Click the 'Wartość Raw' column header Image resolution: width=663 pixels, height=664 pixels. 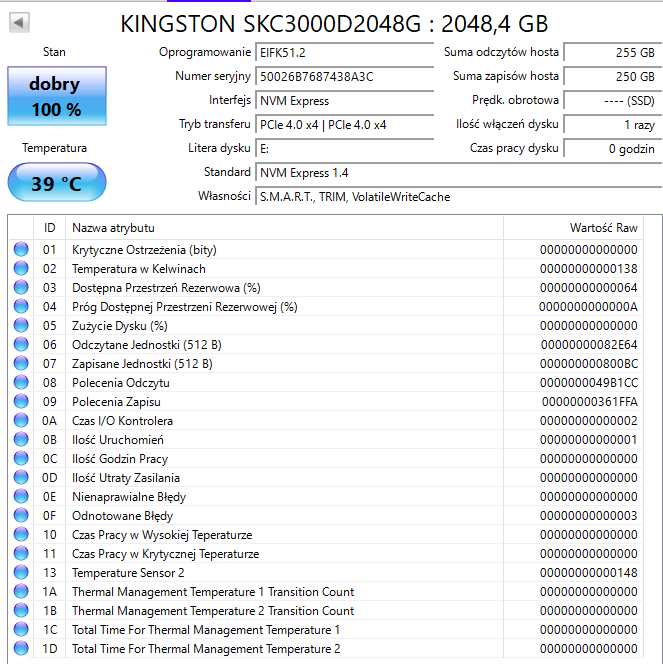573,228
